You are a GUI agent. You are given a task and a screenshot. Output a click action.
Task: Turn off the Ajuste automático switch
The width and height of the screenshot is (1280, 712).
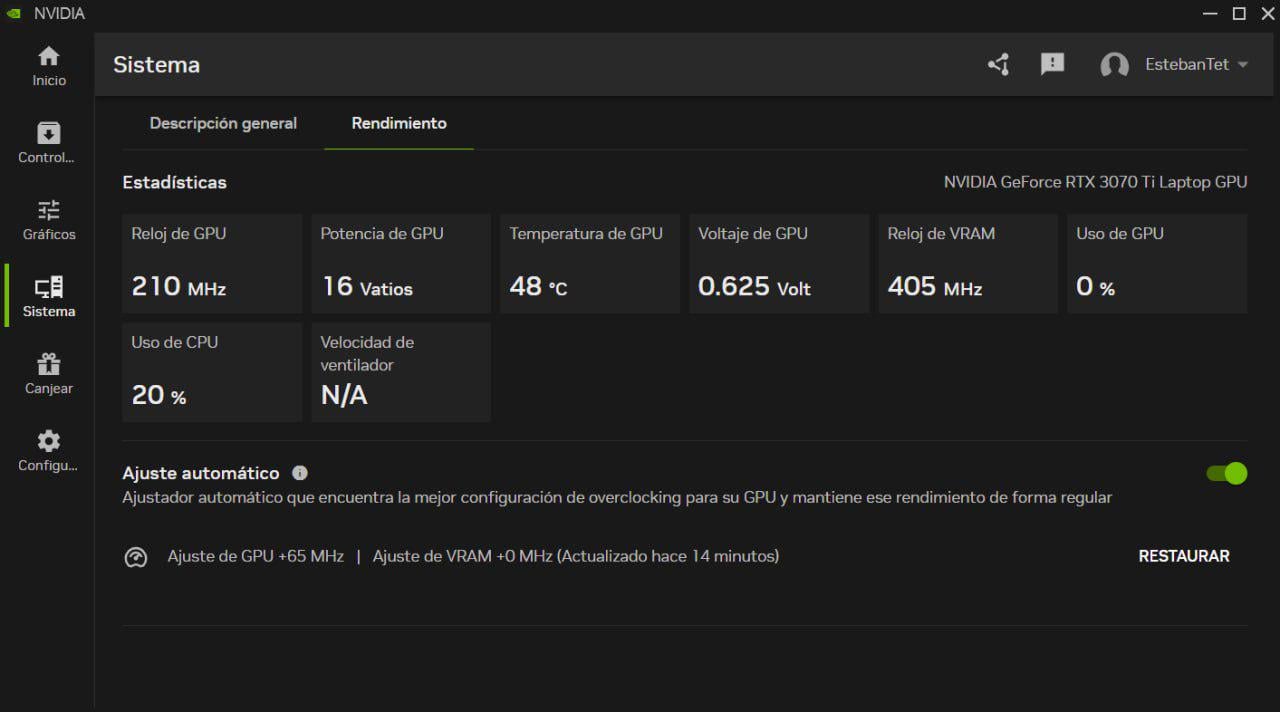[1227, 473]
